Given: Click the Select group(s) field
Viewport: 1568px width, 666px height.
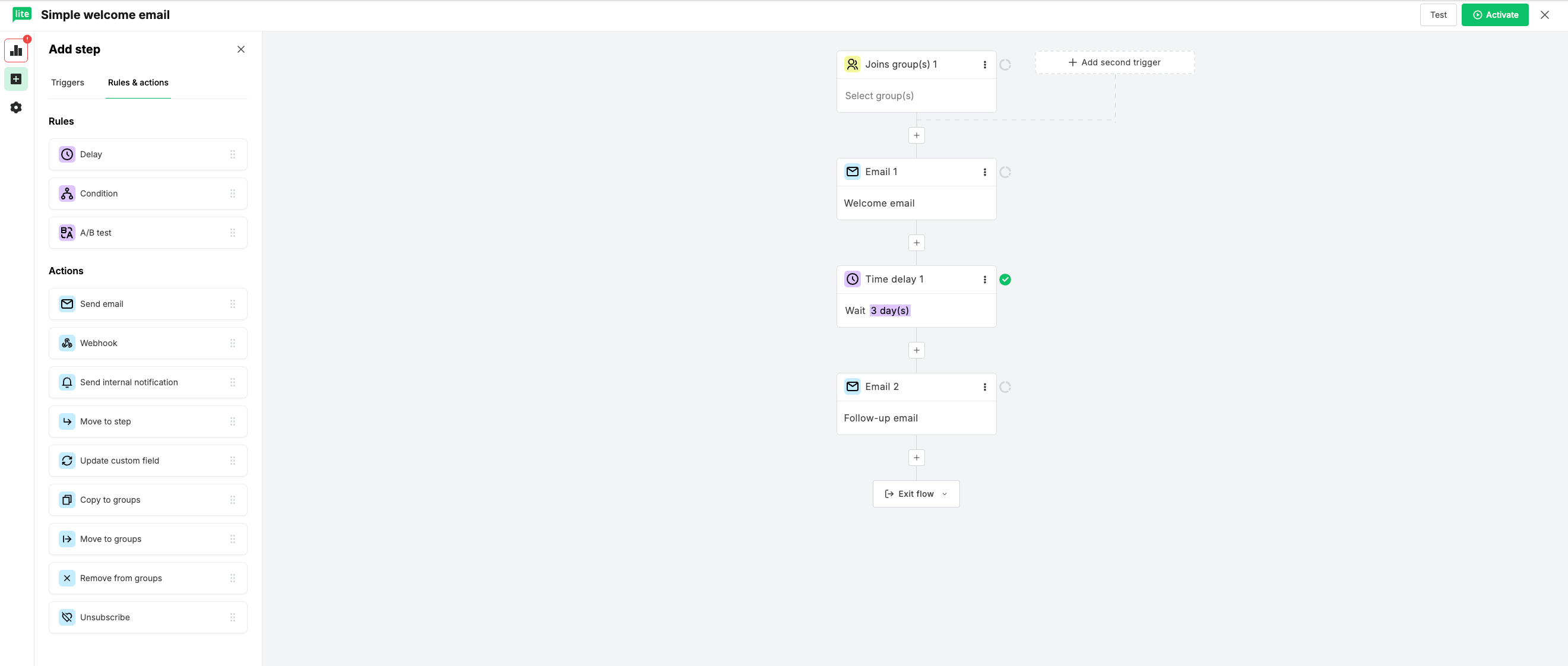Looking at the screenshot, I should point(916,96).
